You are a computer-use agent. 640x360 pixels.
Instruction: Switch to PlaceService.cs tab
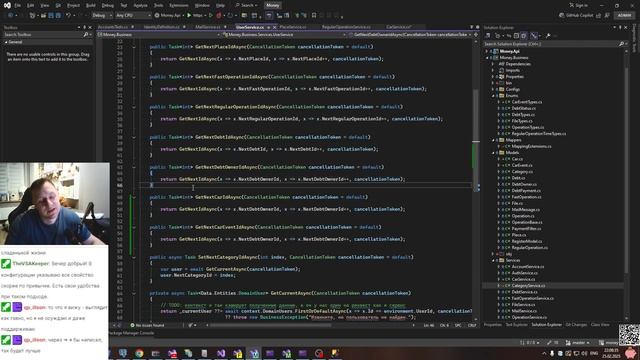pos(293,27)
